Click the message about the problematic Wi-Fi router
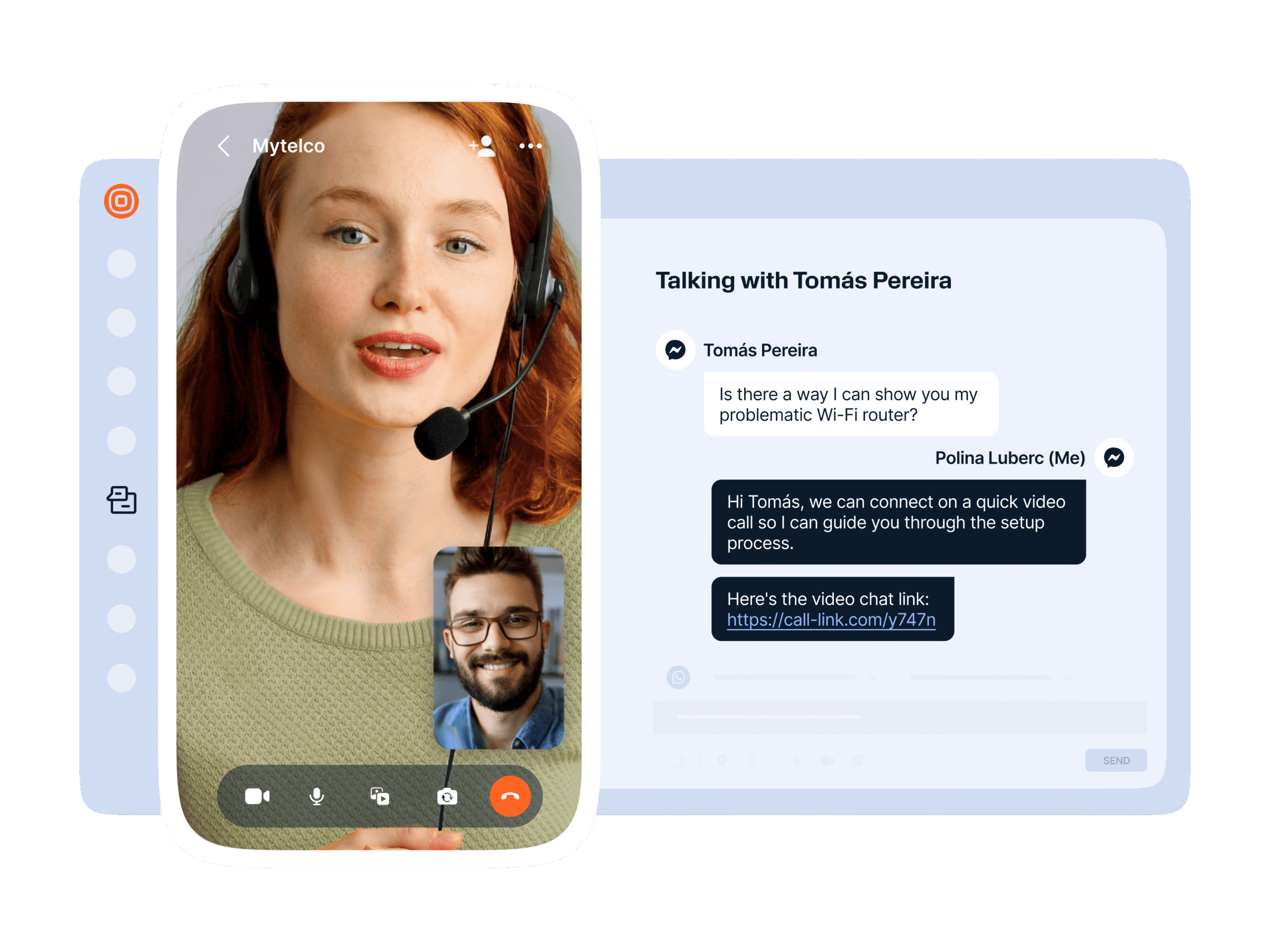 click(x=850, y=404)
